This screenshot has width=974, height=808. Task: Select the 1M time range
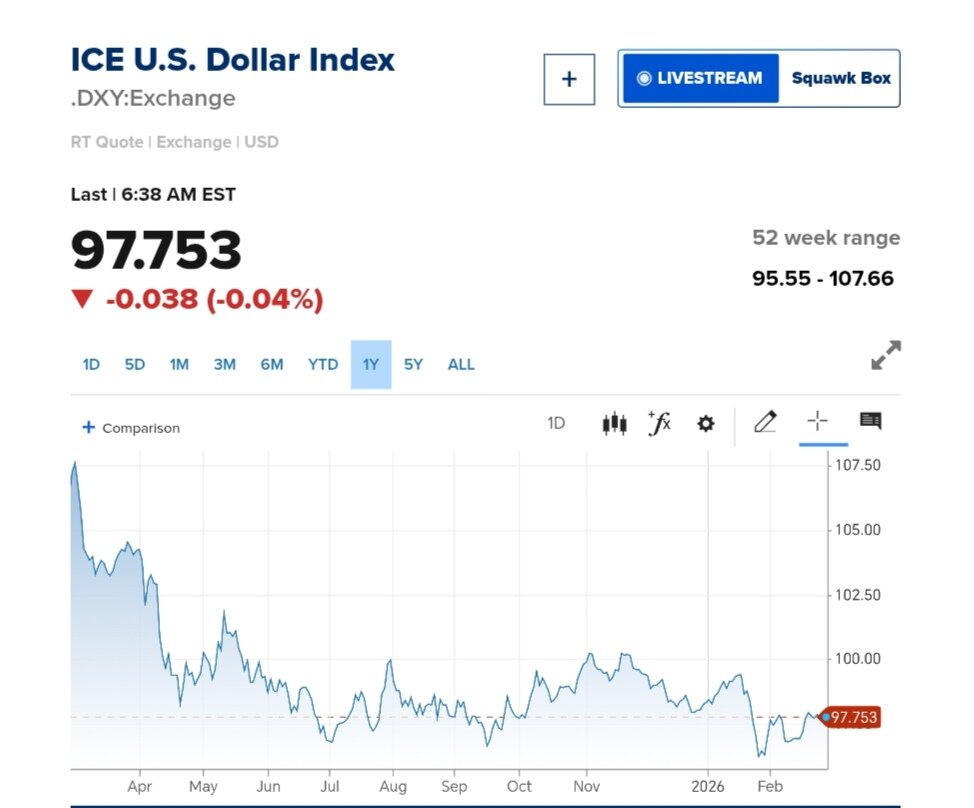click(x=179, y=364)
